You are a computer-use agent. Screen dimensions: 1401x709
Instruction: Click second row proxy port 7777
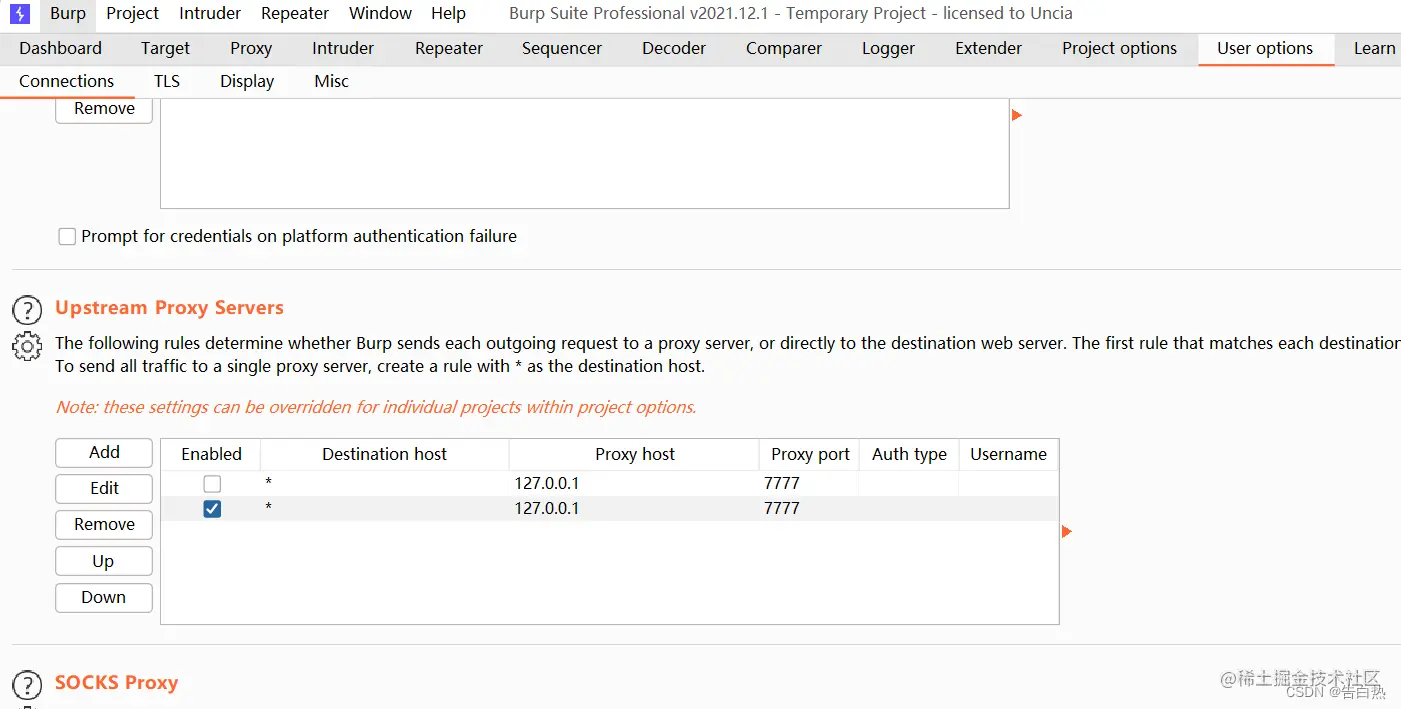(782, 509)
